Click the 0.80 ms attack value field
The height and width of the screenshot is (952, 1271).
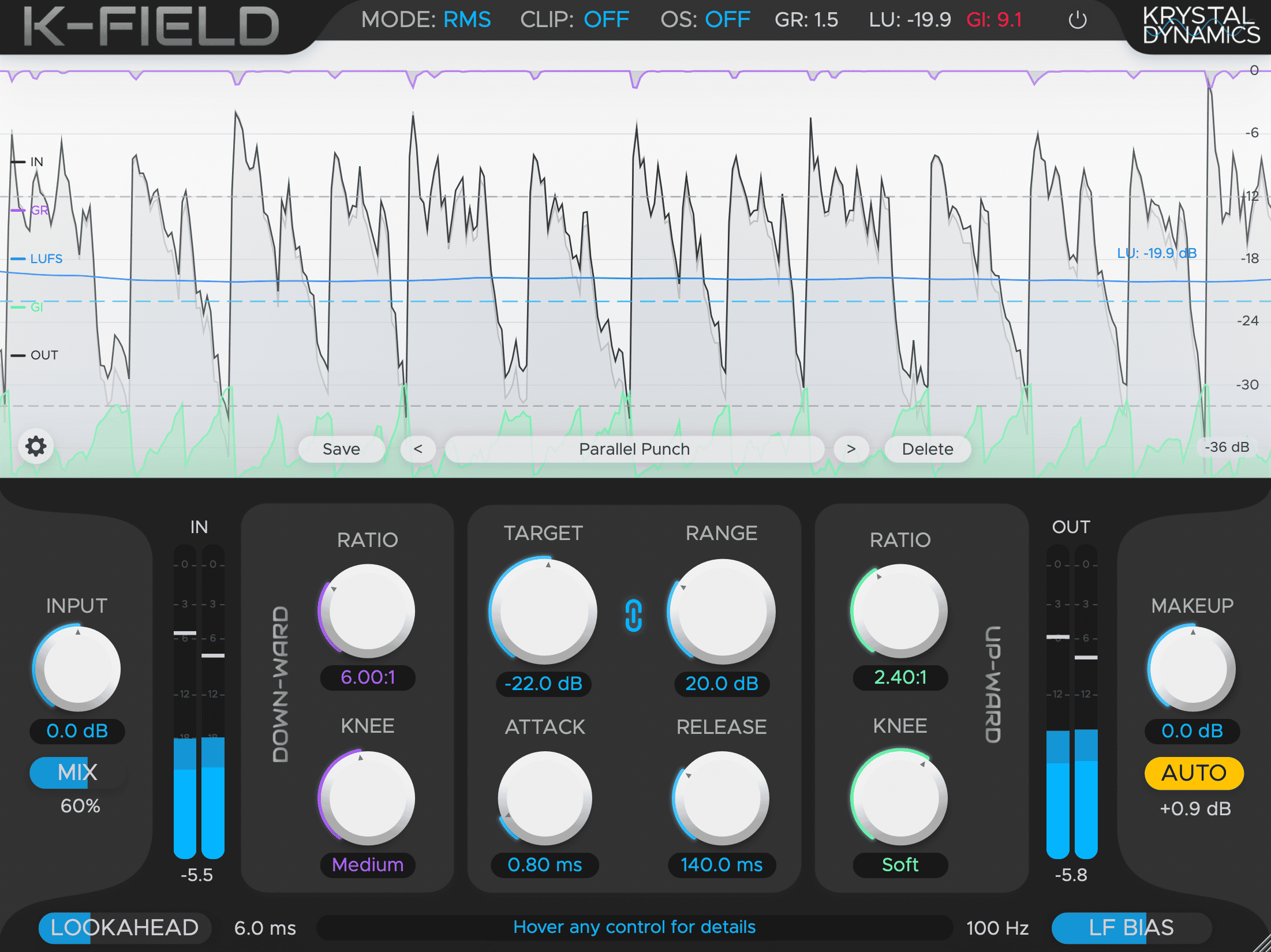click(x=545, y=865)
